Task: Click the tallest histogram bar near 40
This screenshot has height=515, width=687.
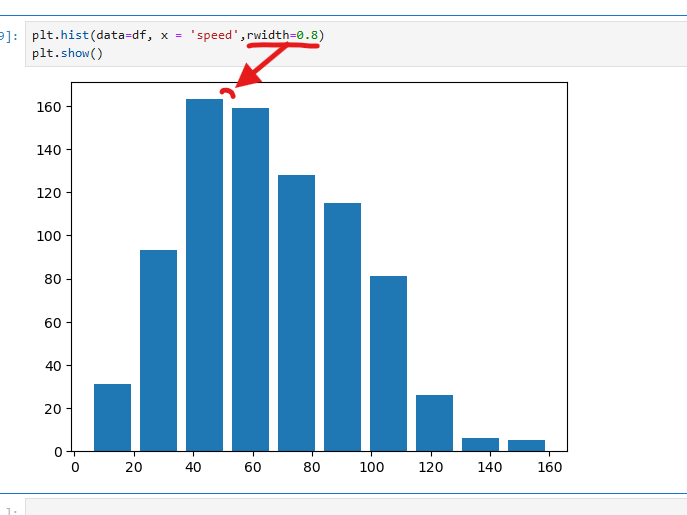Action: pos(204,275)
